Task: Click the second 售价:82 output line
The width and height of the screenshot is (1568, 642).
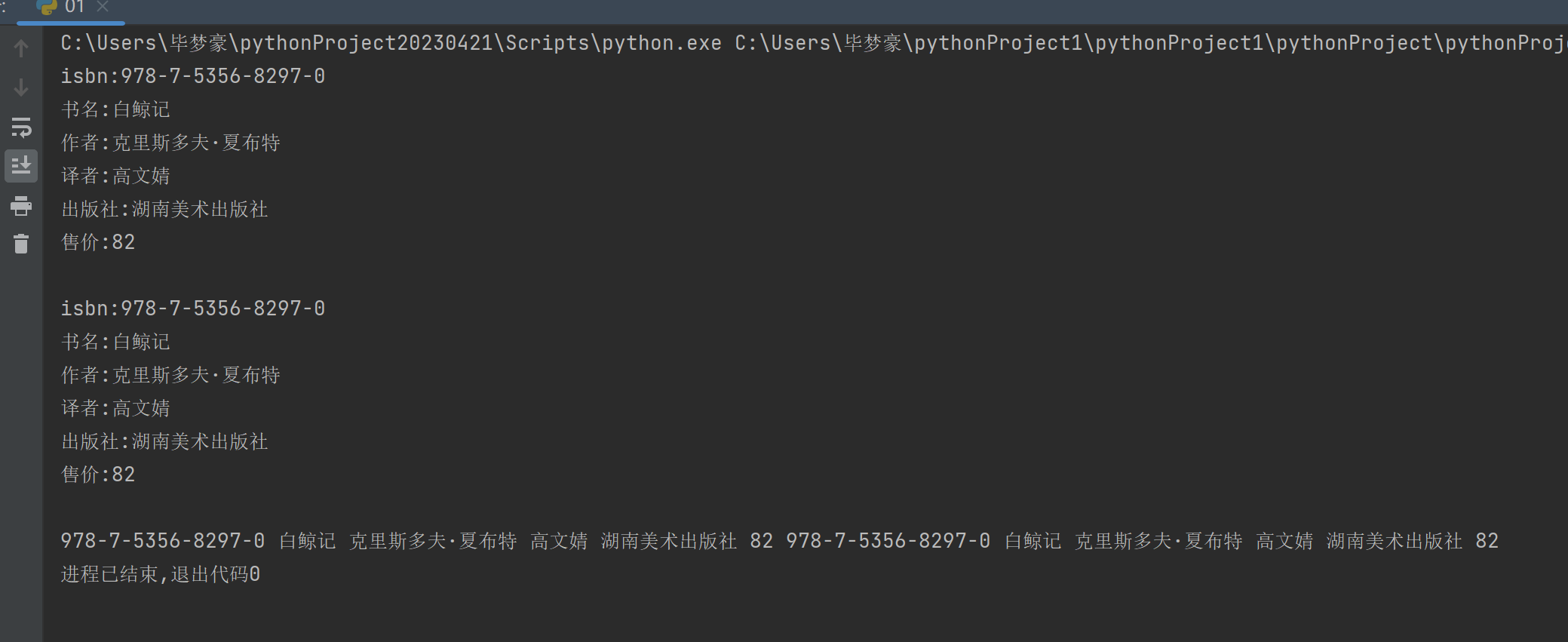Action: [x=98, y=475]
